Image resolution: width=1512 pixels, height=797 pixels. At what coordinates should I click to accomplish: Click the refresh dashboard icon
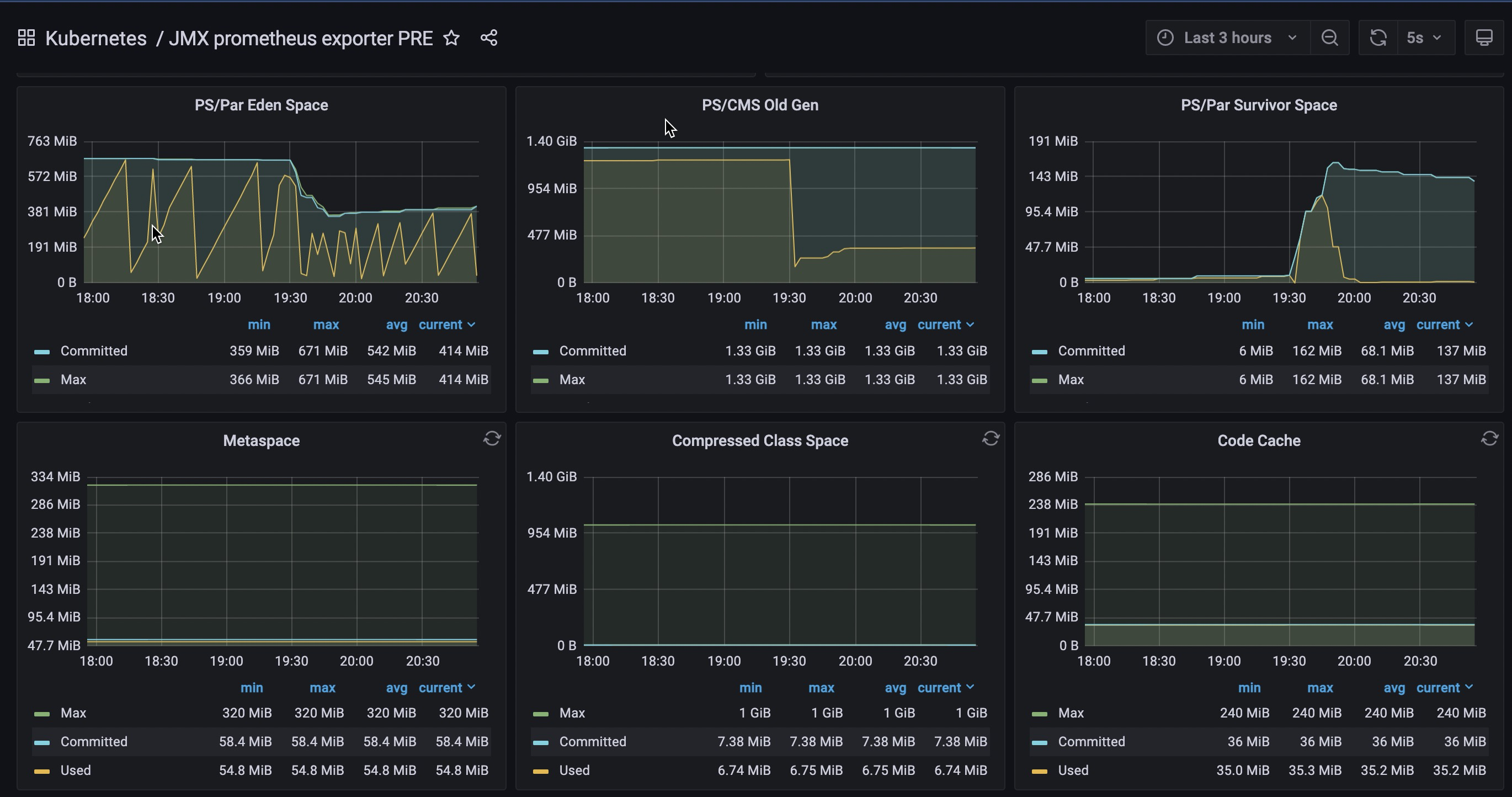[1377, 38]
